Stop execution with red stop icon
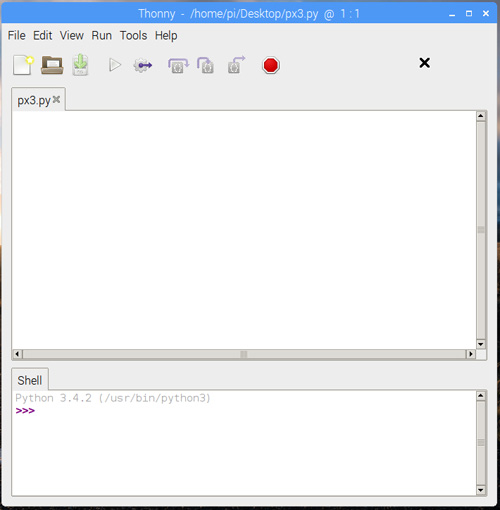The image size is (500, 510). 270,65
